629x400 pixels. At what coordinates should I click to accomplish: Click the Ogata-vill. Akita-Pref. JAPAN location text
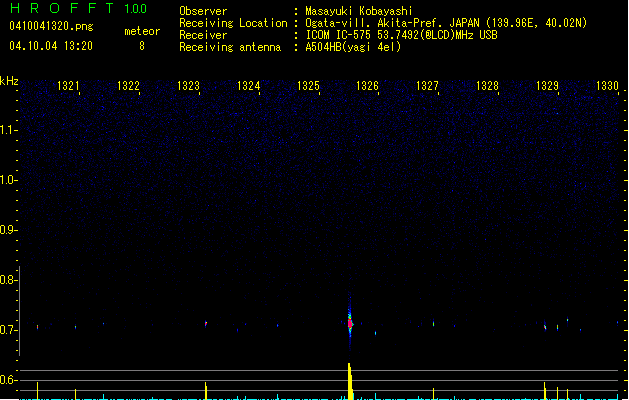[x=446, y=23]
